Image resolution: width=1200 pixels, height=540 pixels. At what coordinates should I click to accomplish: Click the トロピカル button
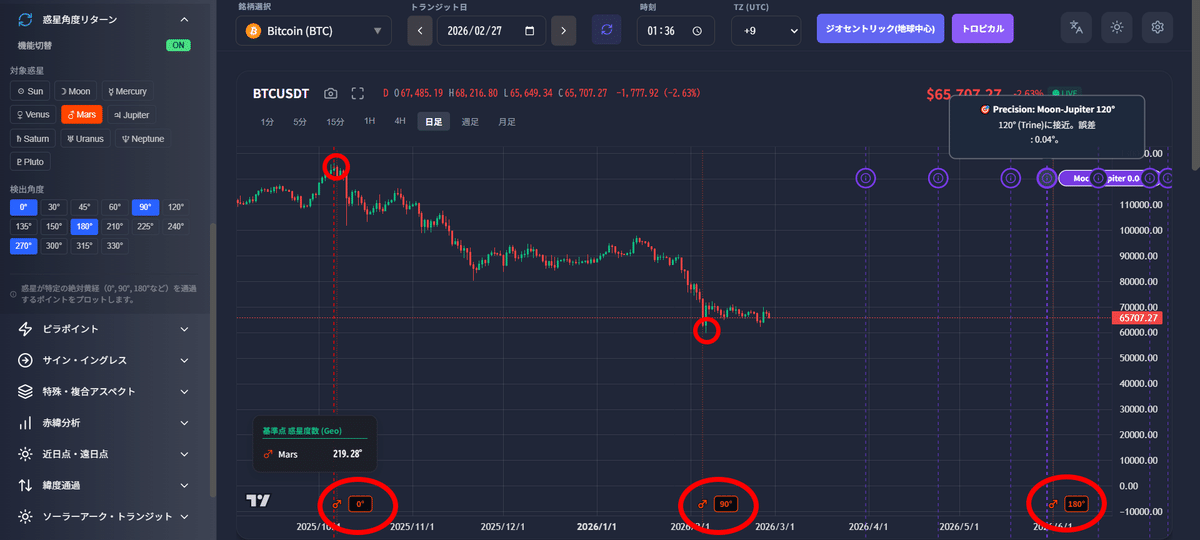pos(982,29)
